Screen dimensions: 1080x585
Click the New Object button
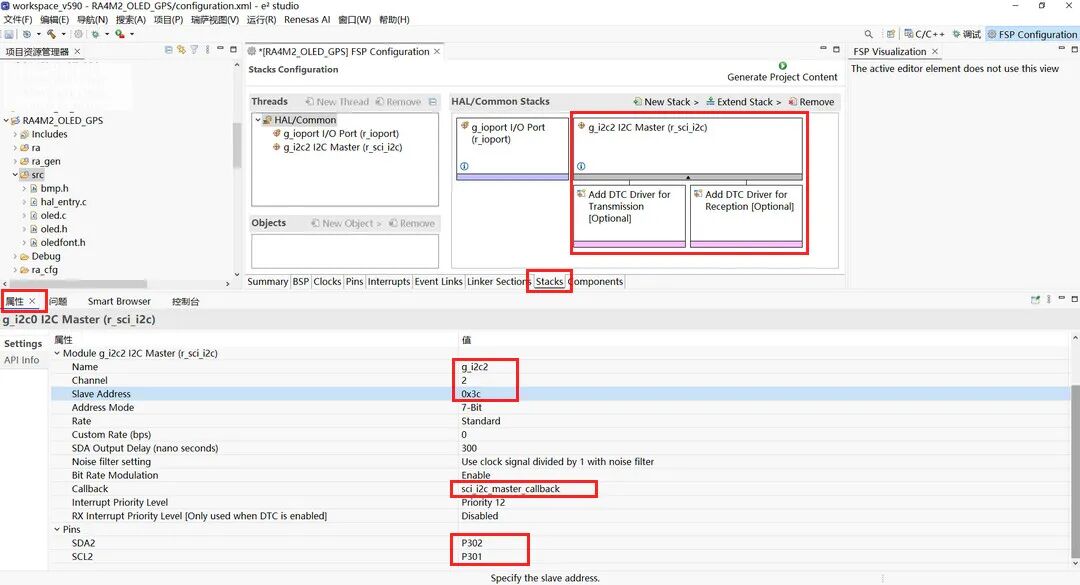click(x=346, y=223)
